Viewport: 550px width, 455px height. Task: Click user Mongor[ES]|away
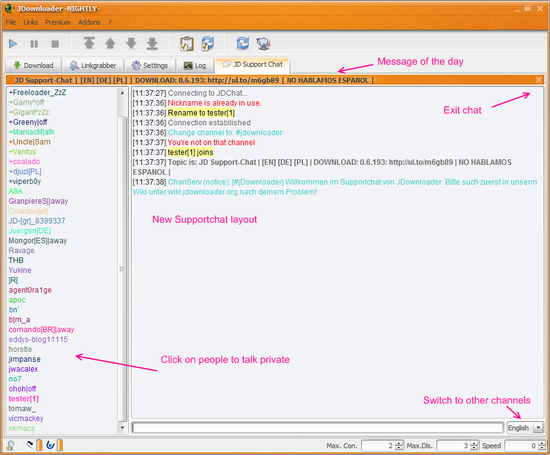point(38,241)
